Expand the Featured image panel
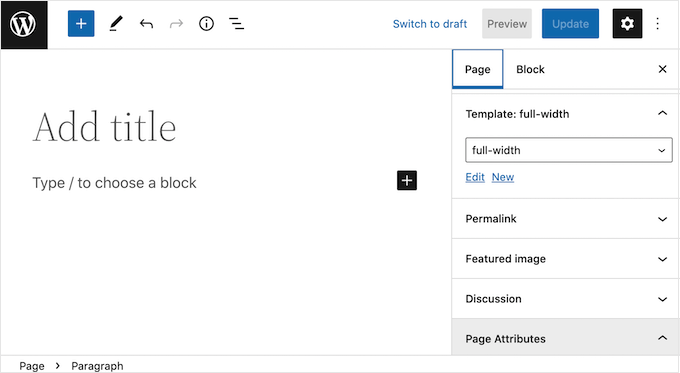680x373 pixels. [566, 259]
